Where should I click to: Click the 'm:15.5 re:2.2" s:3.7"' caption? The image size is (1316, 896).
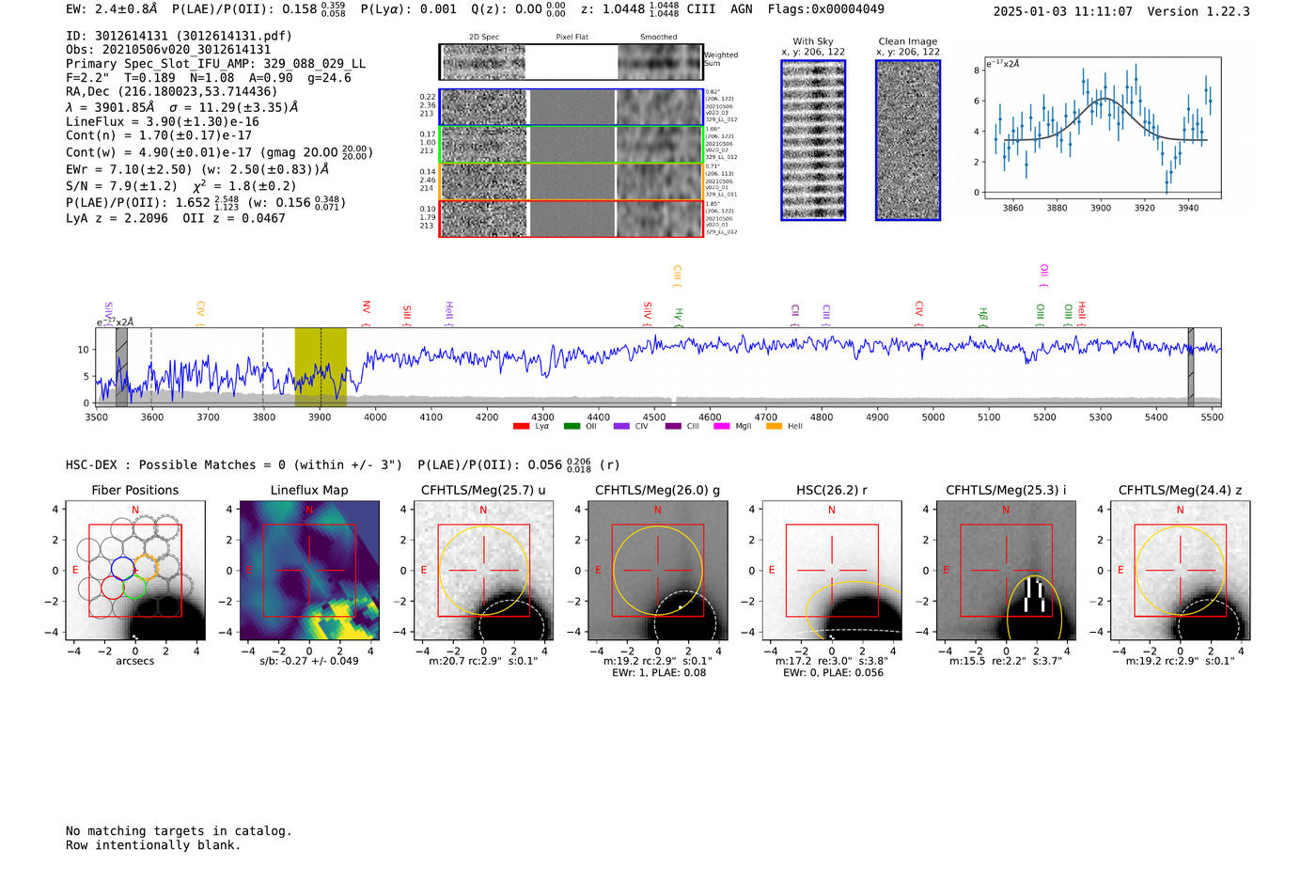tap(1006, 661)
